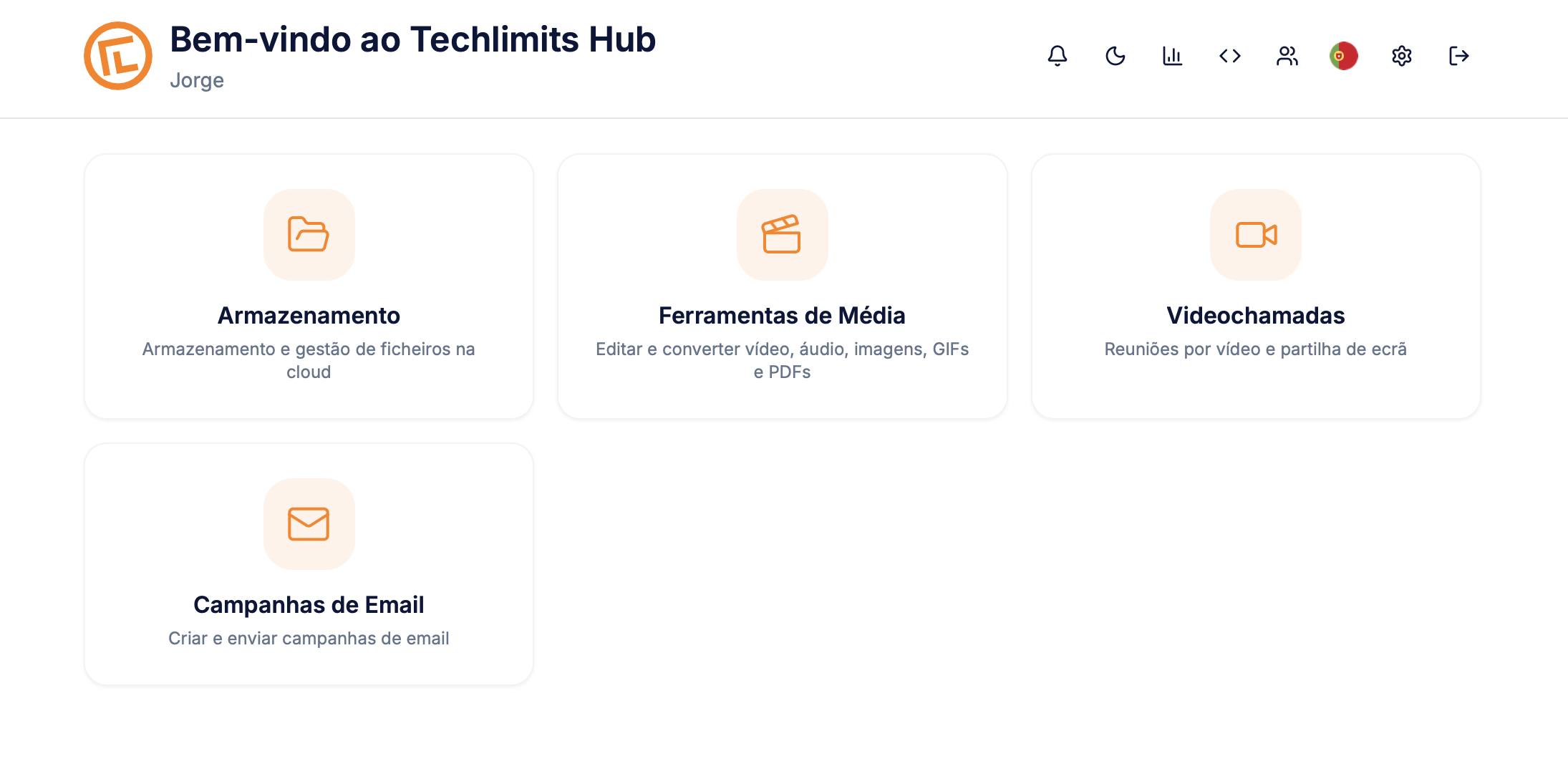Open Videochamadas card title
Screen dimensions: 1568x779
[1255, 316]
